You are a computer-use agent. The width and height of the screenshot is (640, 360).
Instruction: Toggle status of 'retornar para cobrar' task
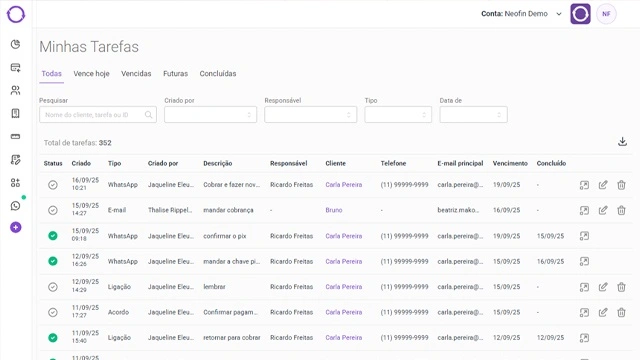pyautogui.click(x=53, y=338)
